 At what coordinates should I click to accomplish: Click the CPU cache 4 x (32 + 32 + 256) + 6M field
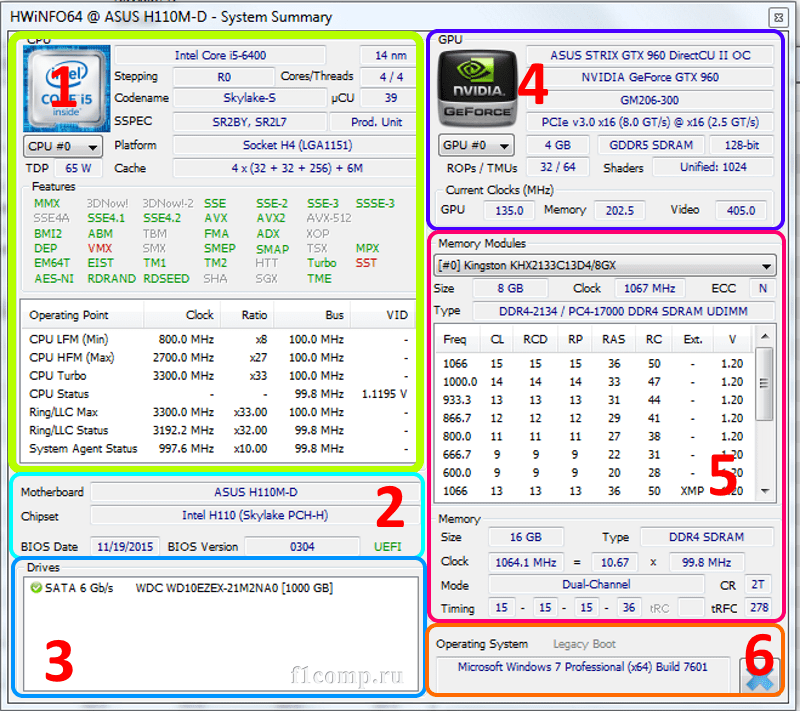pos(297,168)
